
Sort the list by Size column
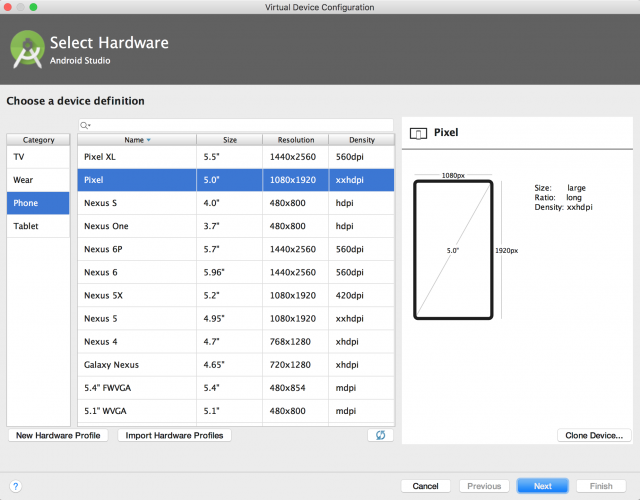coord(229,140)
